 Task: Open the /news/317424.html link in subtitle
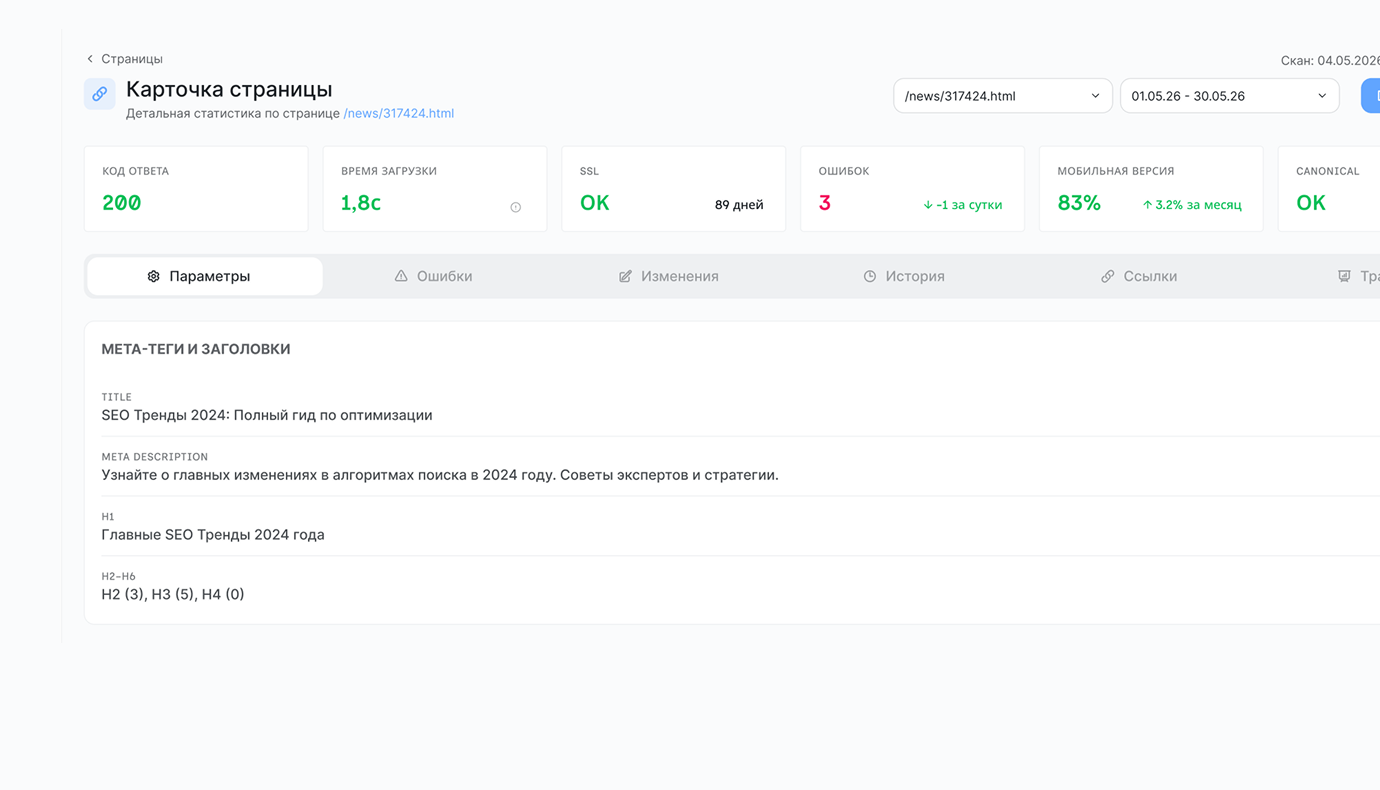(x=398, y=114)
